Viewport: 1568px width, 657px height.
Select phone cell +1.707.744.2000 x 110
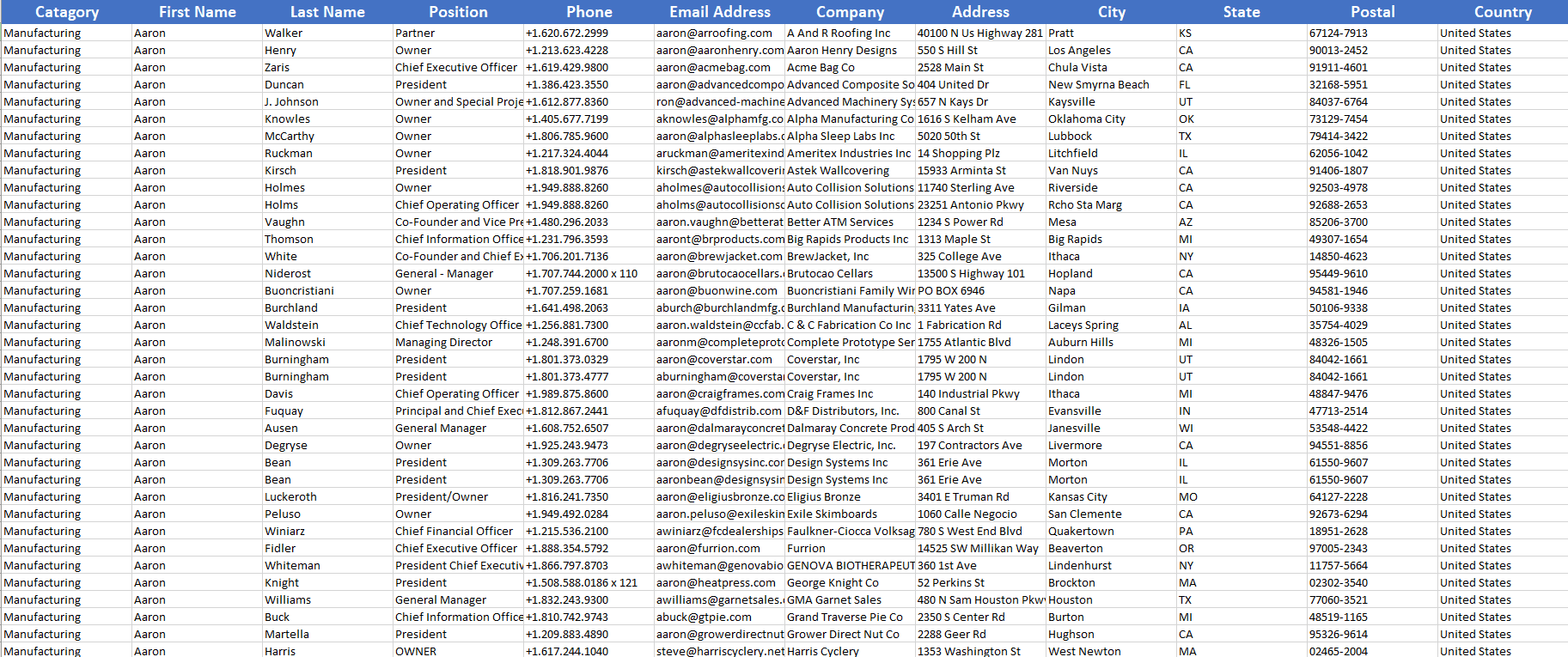(x=589, y=273)
